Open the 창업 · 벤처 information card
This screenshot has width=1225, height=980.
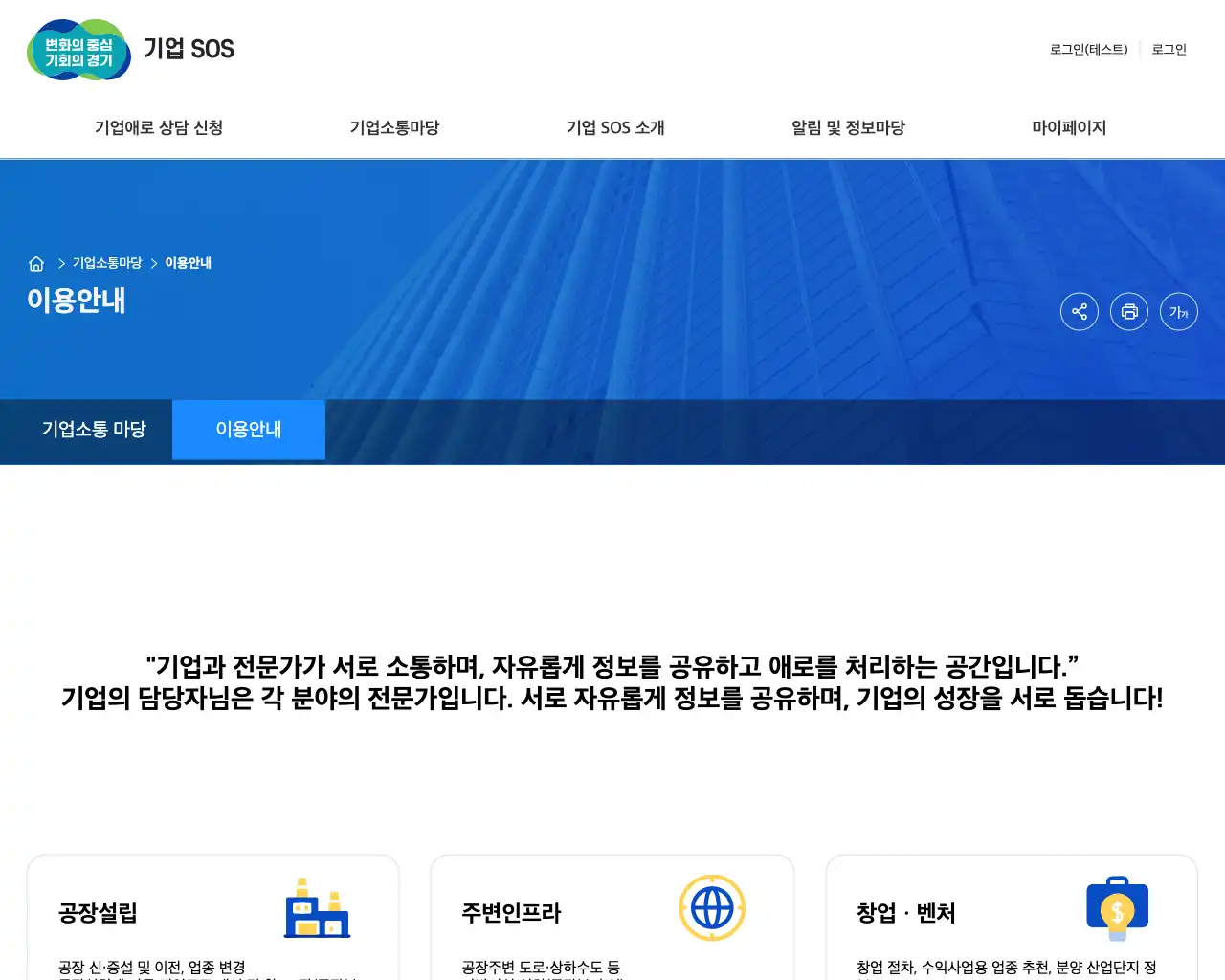(x=1011, y=919)
